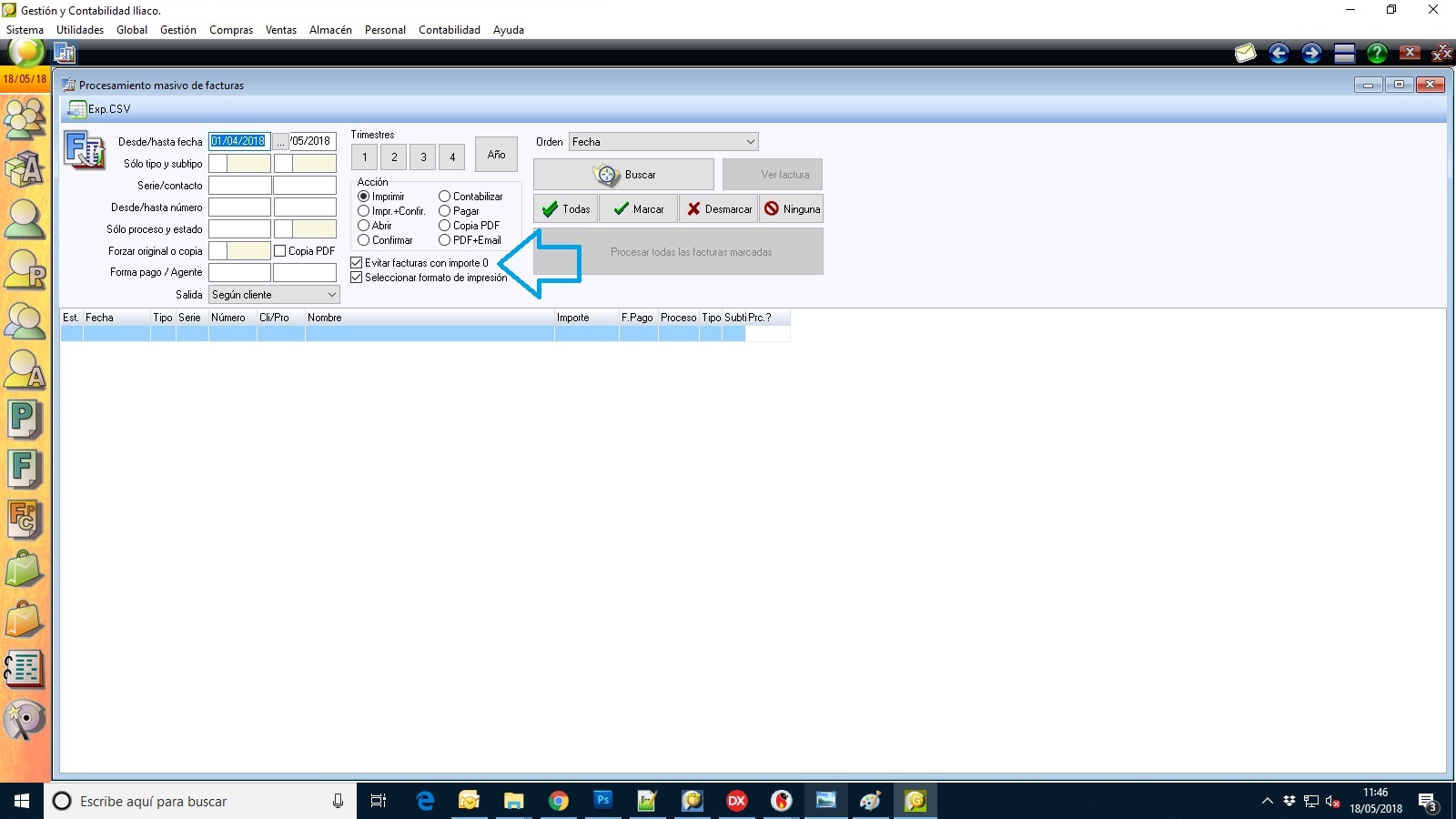Click the Windows search box
1456x819 pixels.
[200, 801]
